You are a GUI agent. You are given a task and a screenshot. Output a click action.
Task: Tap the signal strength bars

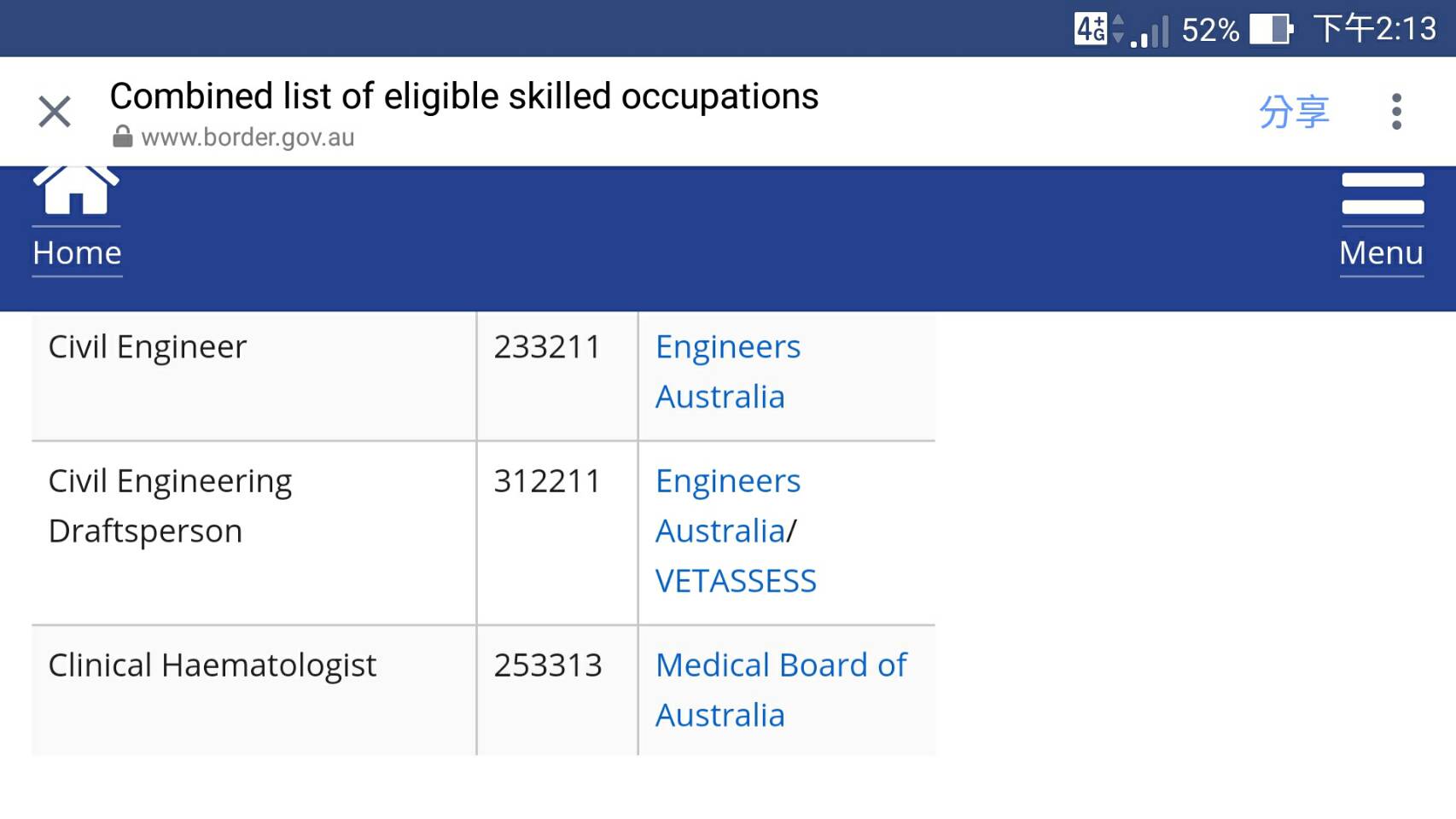tap(1150, 31)
